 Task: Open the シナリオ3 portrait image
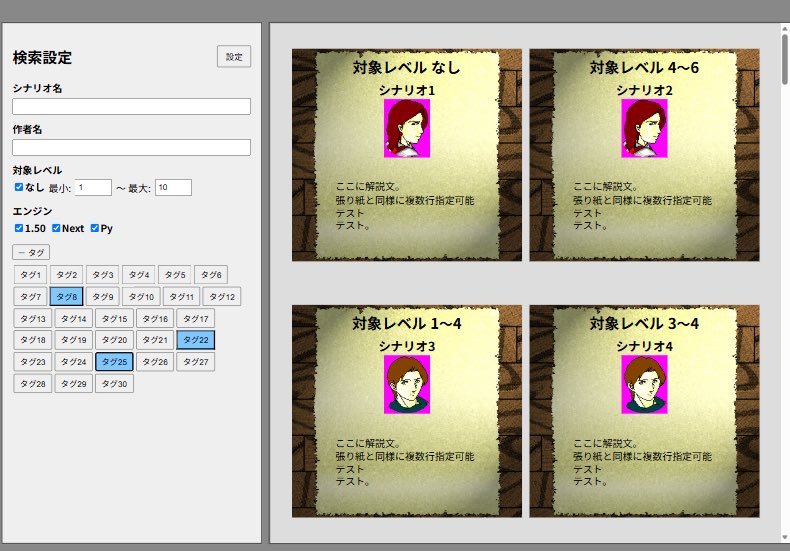tap(407, 384)
